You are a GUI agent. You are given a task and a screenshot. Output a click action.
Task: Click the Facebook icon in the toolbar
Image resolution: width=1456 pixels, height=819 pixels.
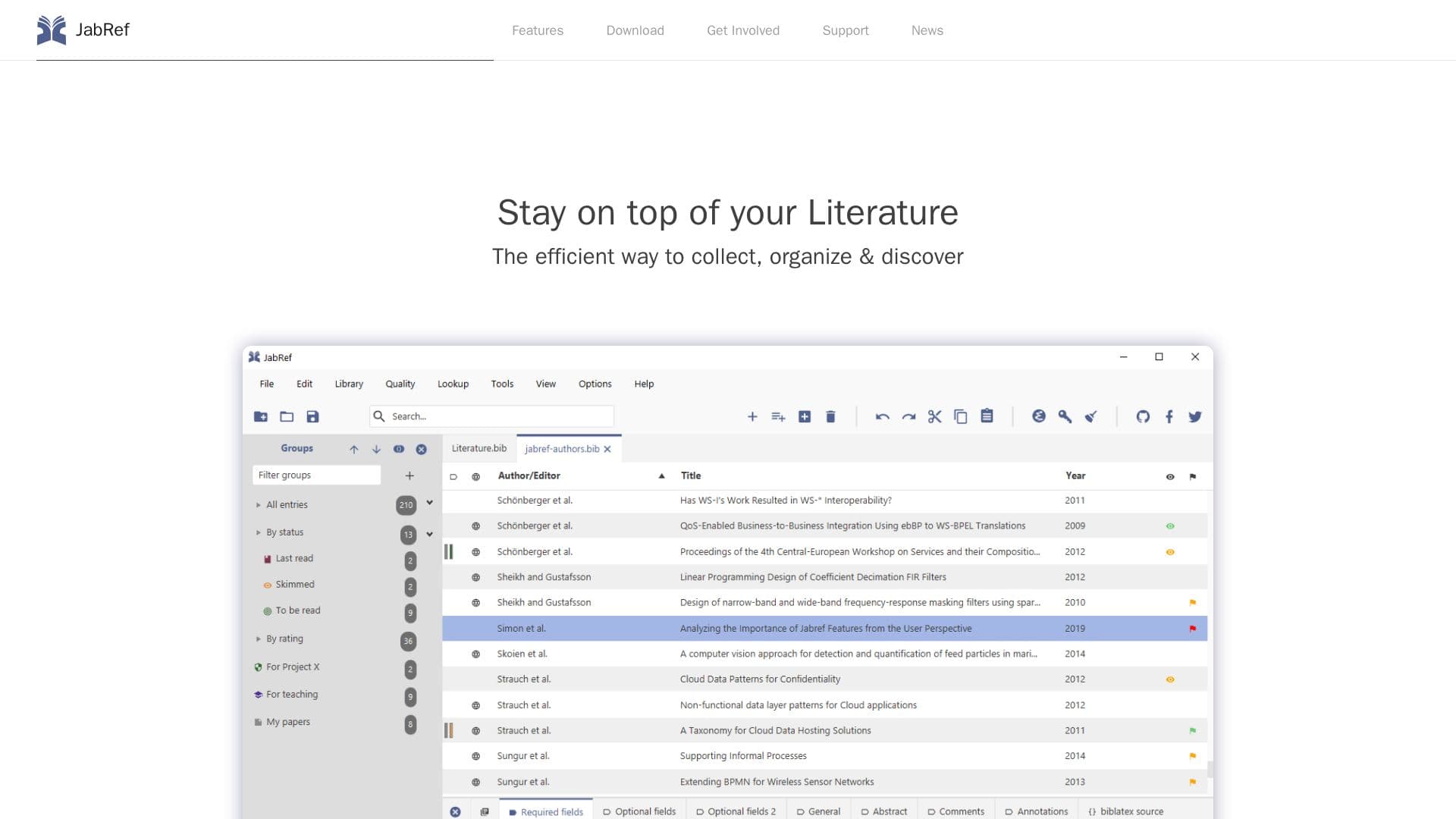pyautogui.click(x=1169, y=416)
